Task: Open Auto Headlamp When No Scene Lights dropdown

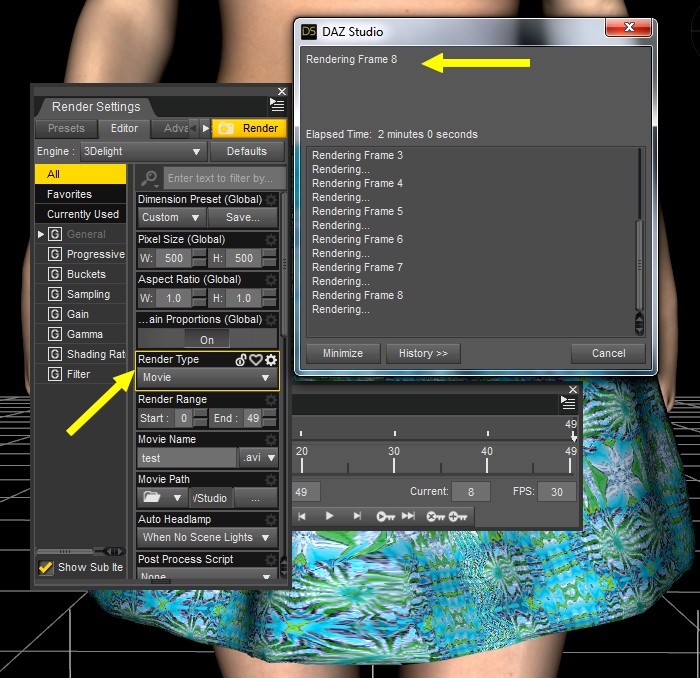Action: [207, 537]
